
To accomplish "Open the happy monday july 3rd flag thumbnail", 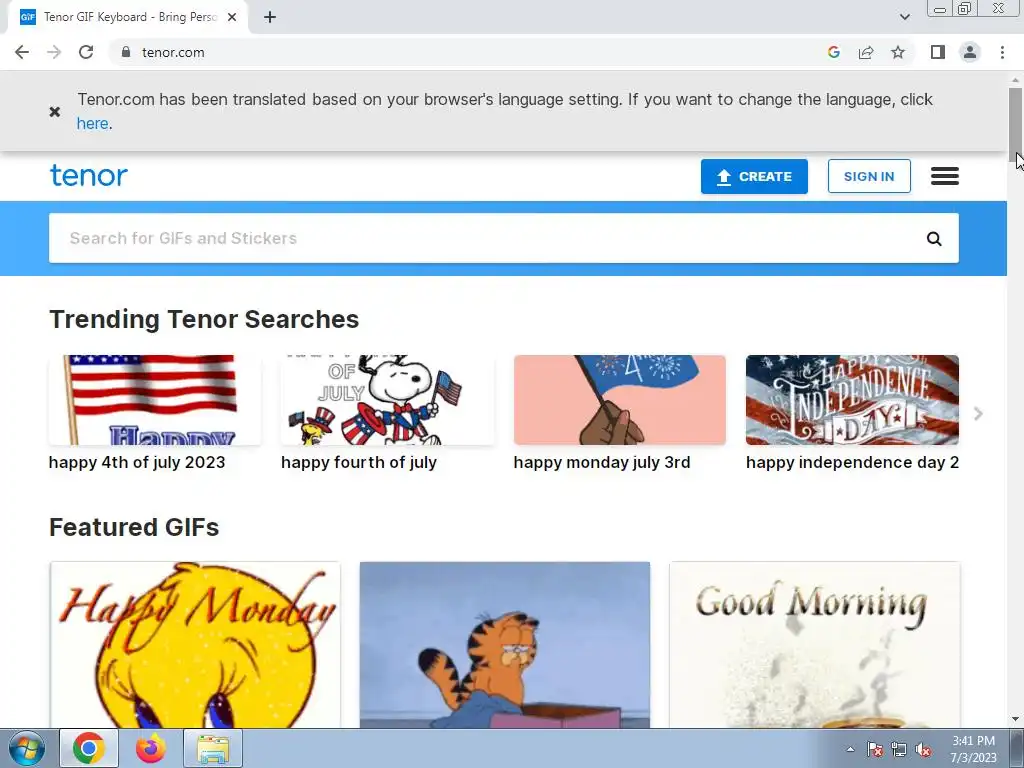I will click(620, 400).
